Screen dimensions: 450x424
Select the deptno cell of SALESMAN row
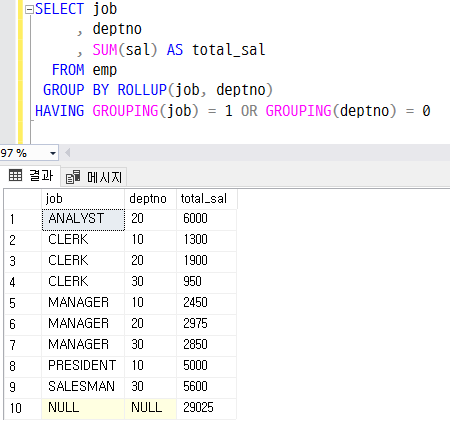coord(150,387)
